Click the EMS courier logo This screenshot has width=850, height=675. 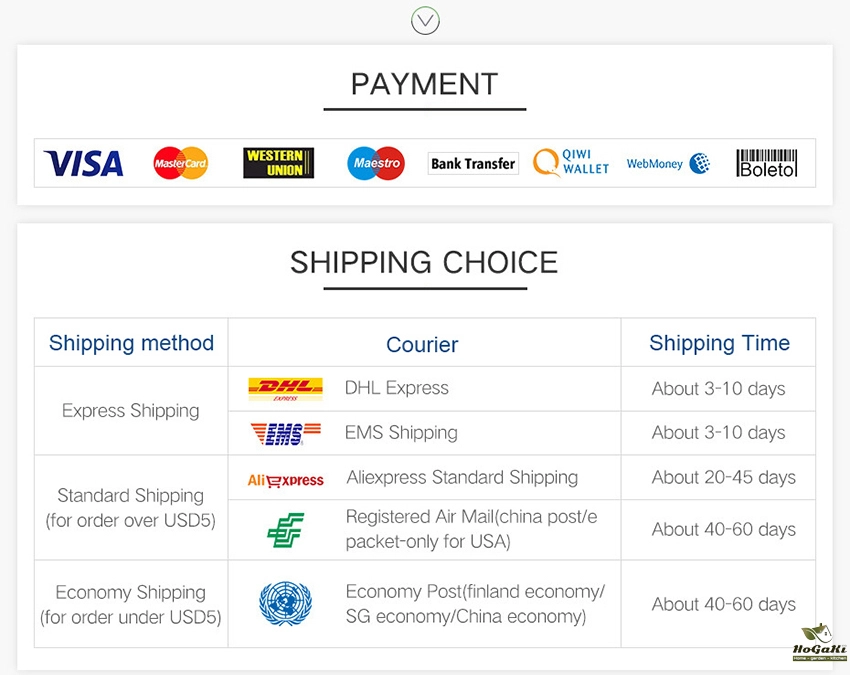[x=285, y=433]
